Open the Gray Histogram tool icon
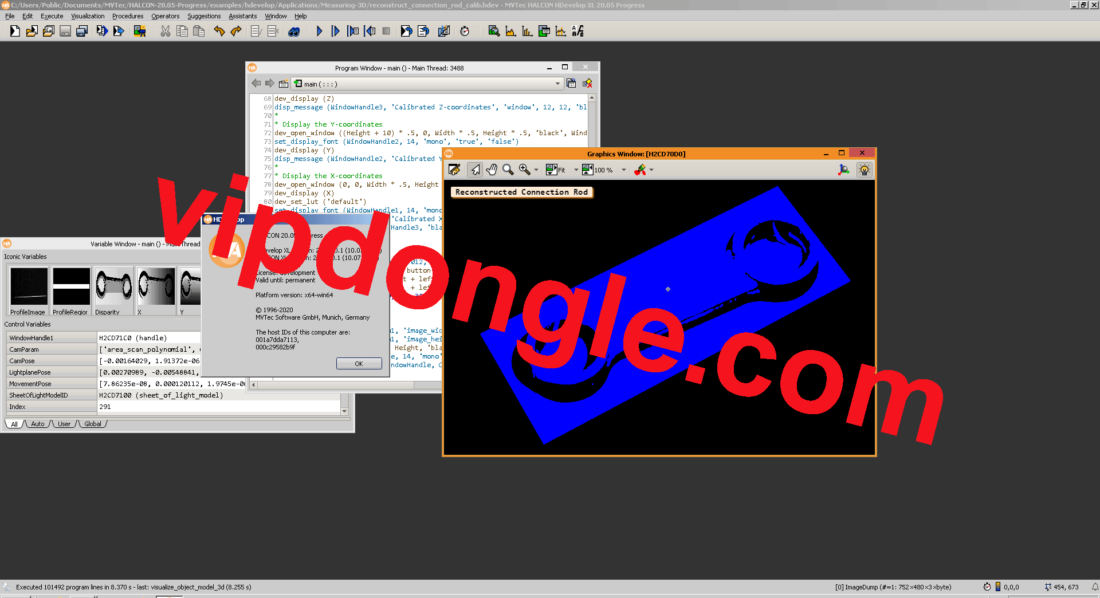Viewport: 1100px width, 598px height. tap(509, 31)
